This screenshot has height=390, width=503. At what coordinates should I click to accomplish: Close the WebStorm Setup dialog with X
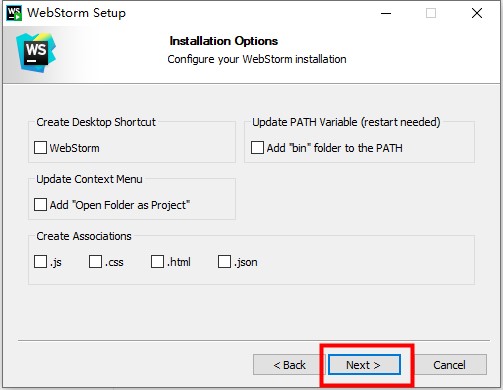[477, 13]
